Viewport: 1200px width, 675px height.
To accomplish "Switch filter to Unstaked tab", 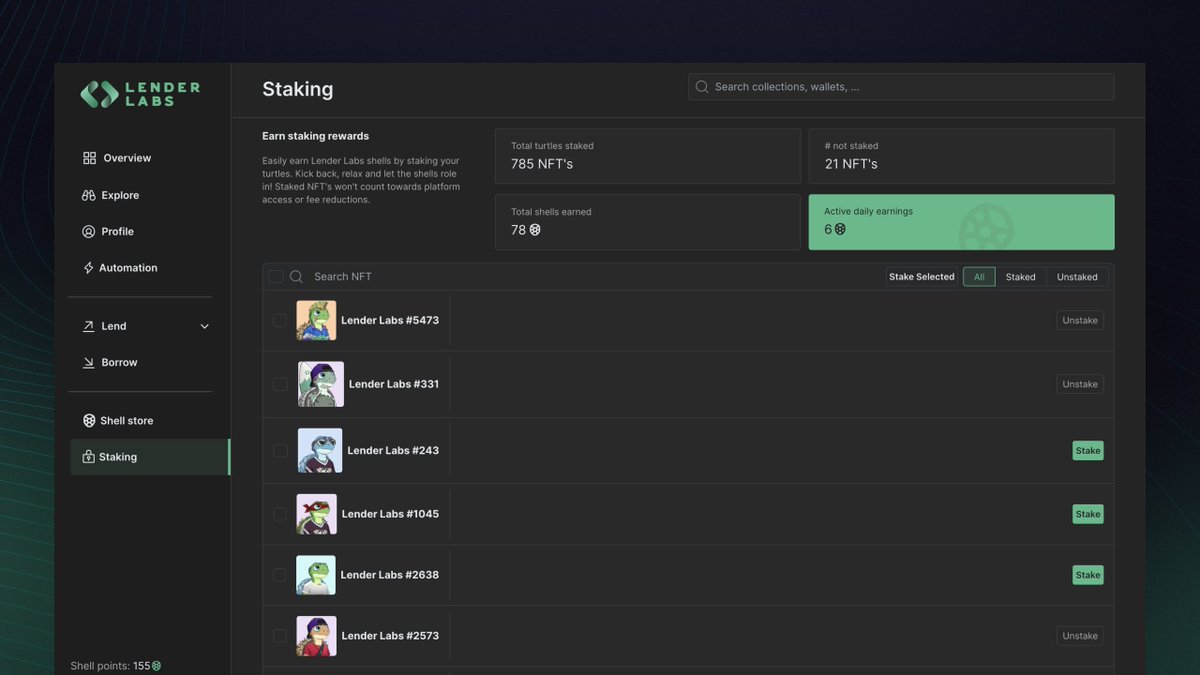I will point(1077,277).
